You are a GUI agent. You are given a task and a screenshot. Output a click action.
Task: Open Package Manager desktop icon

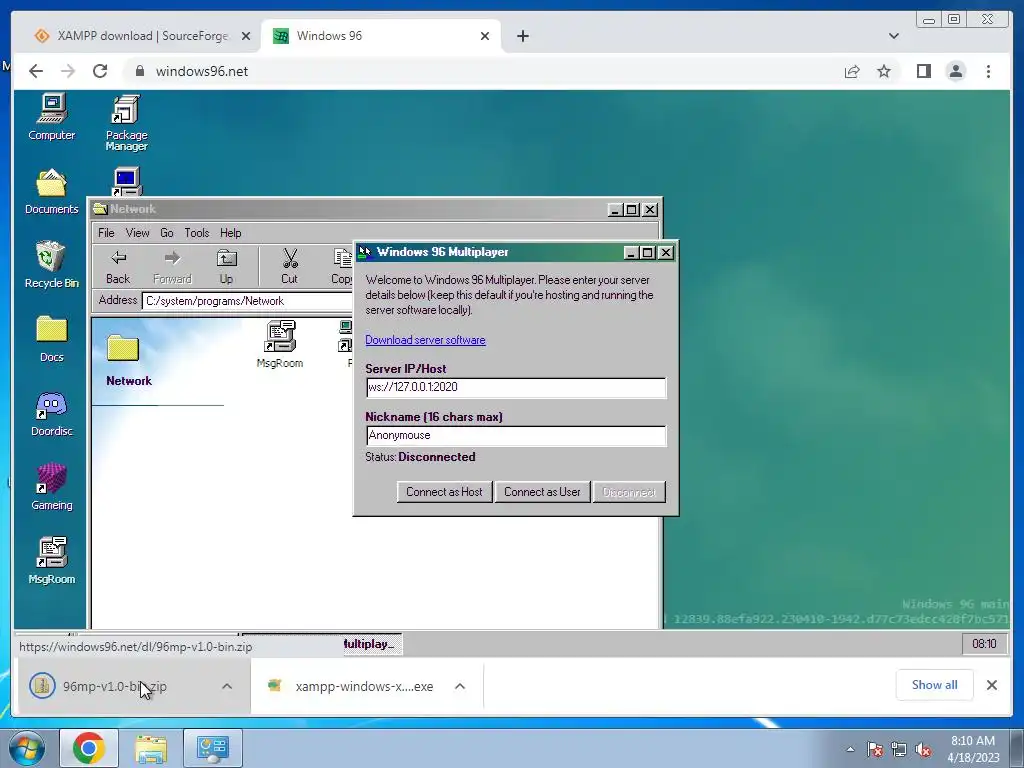coord(126,123)
